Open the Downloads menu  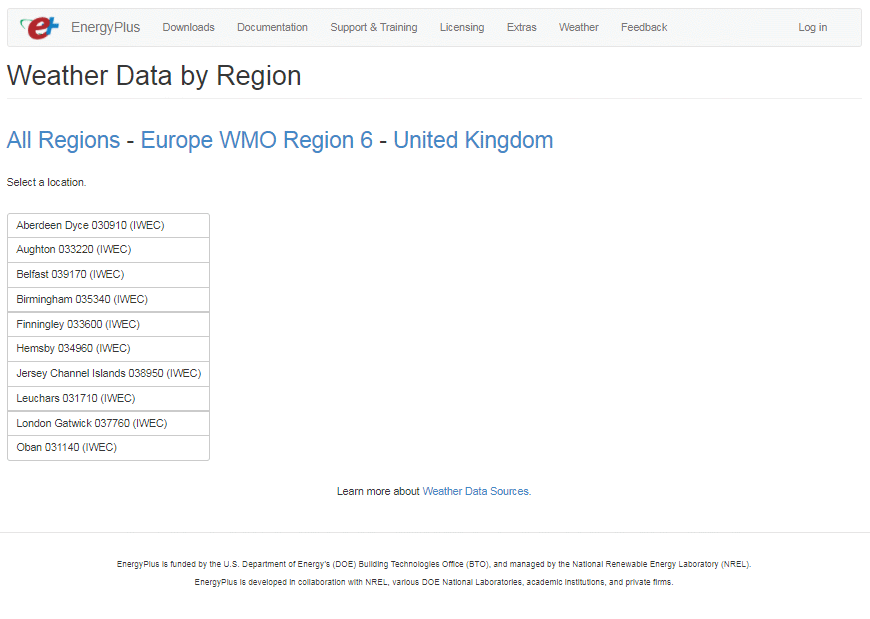point(188,27)
